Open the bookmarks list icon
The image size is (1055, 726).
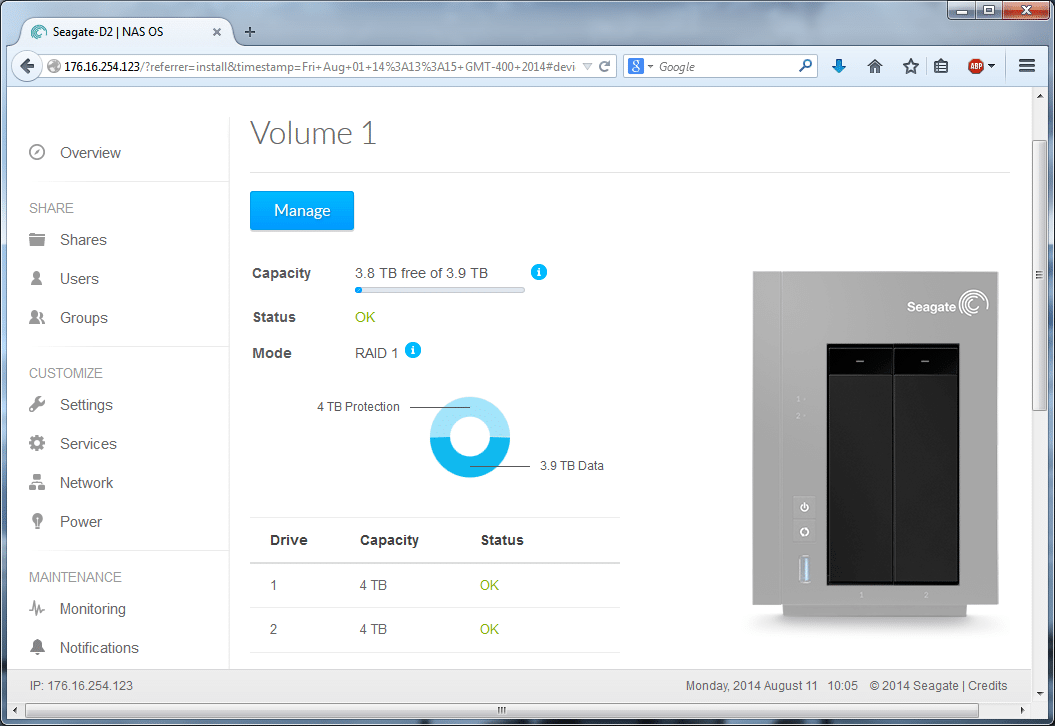[941, 66]
